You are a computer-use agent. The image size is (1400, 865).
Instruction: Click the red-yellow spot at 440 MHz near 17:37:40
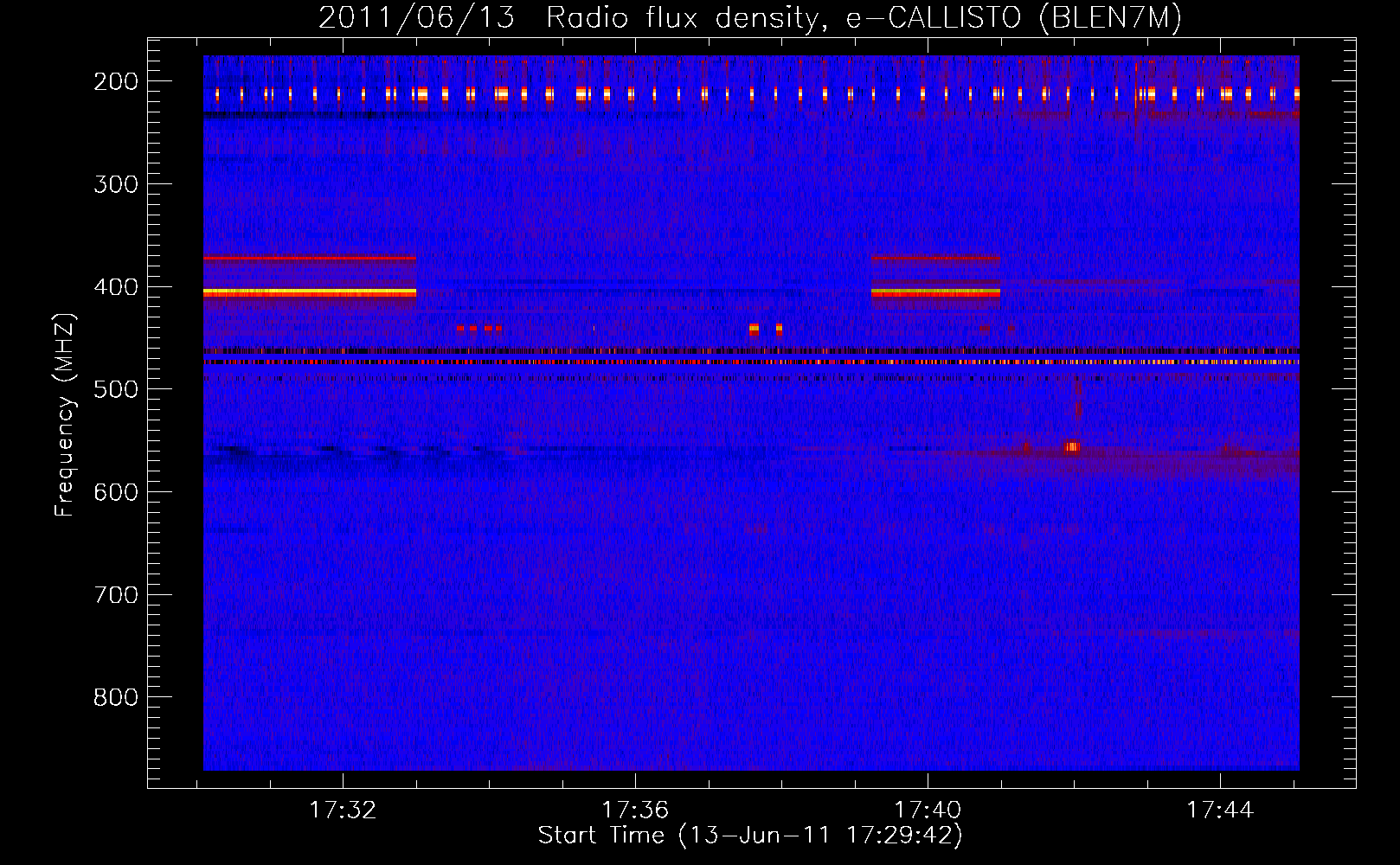pos(754,329)
